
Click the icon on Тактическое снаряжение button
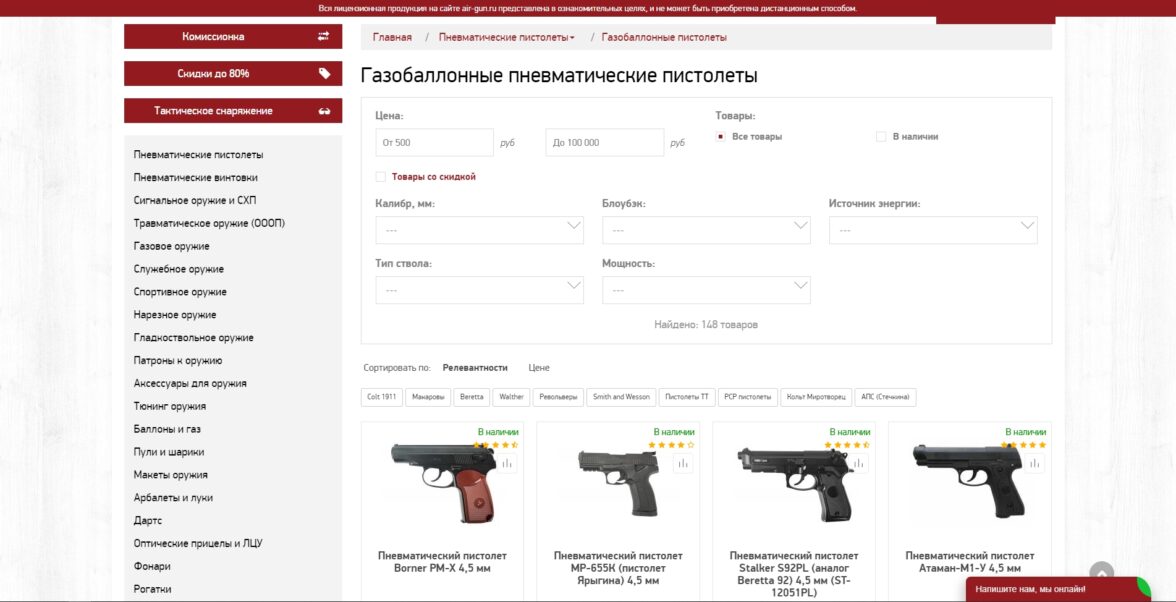(x=324, y=111)
